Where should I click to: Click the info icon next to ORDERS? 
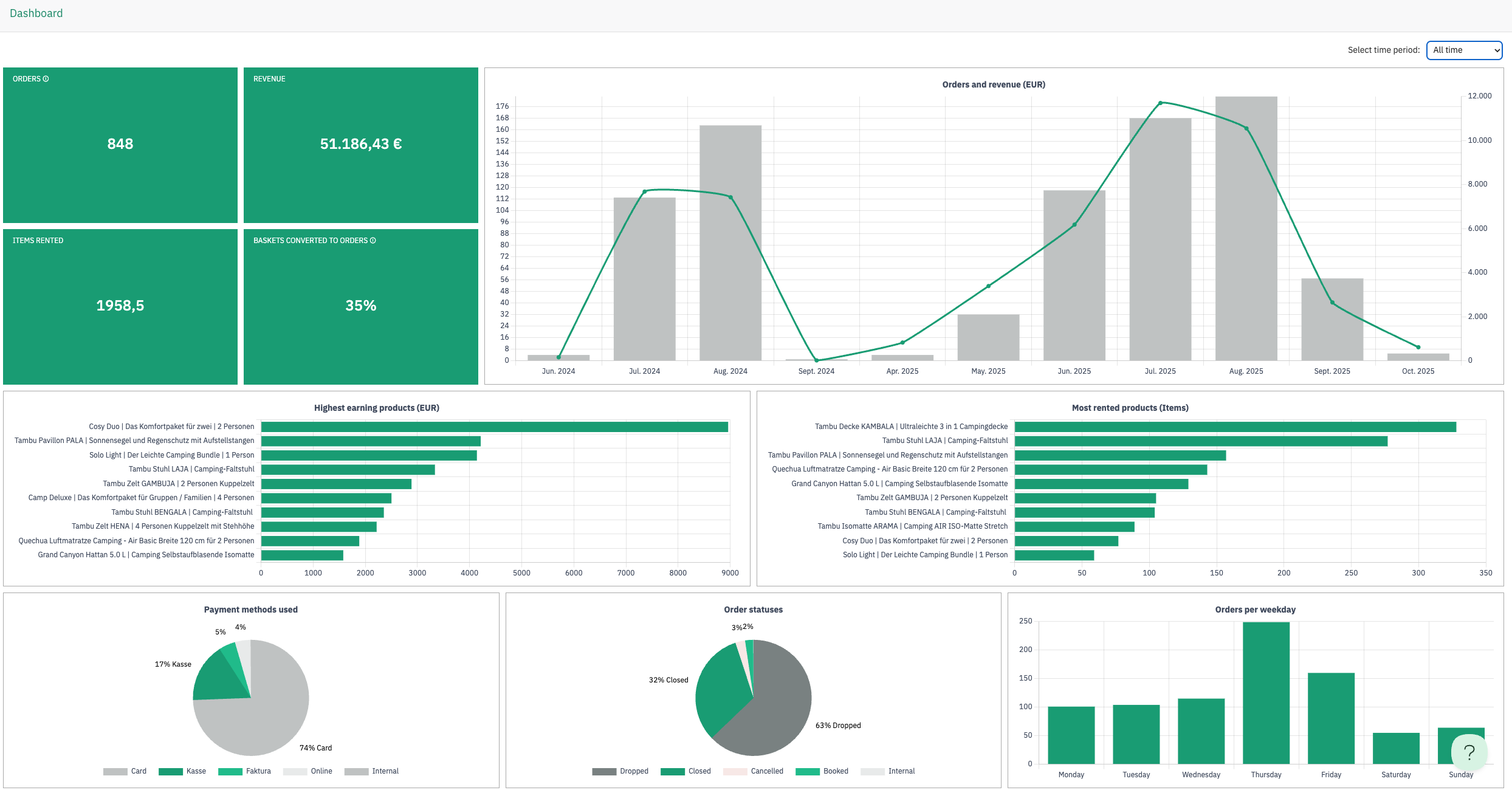(x=46, y=79)
